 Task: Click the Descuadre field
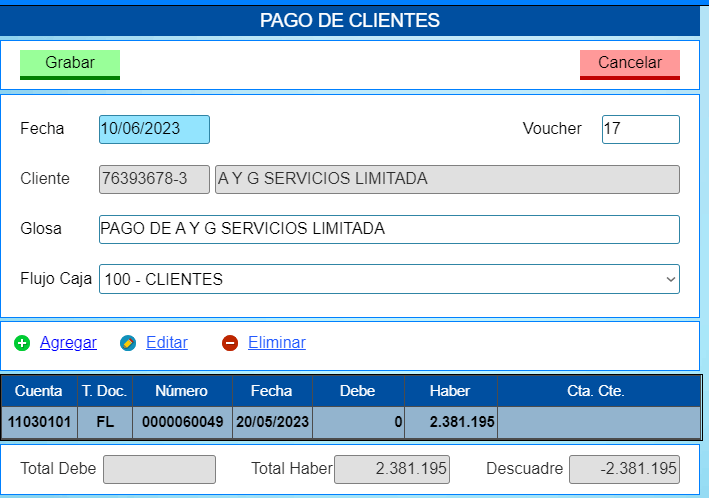tap(624, 470)
